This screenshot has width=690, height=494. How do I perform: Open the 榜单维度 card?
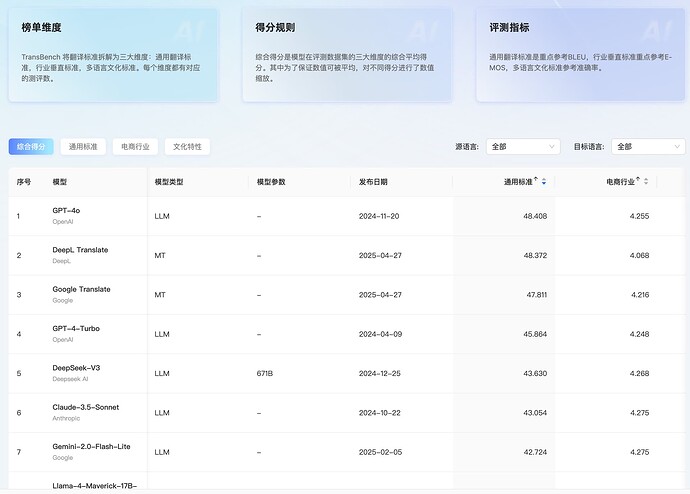(113, 55)
